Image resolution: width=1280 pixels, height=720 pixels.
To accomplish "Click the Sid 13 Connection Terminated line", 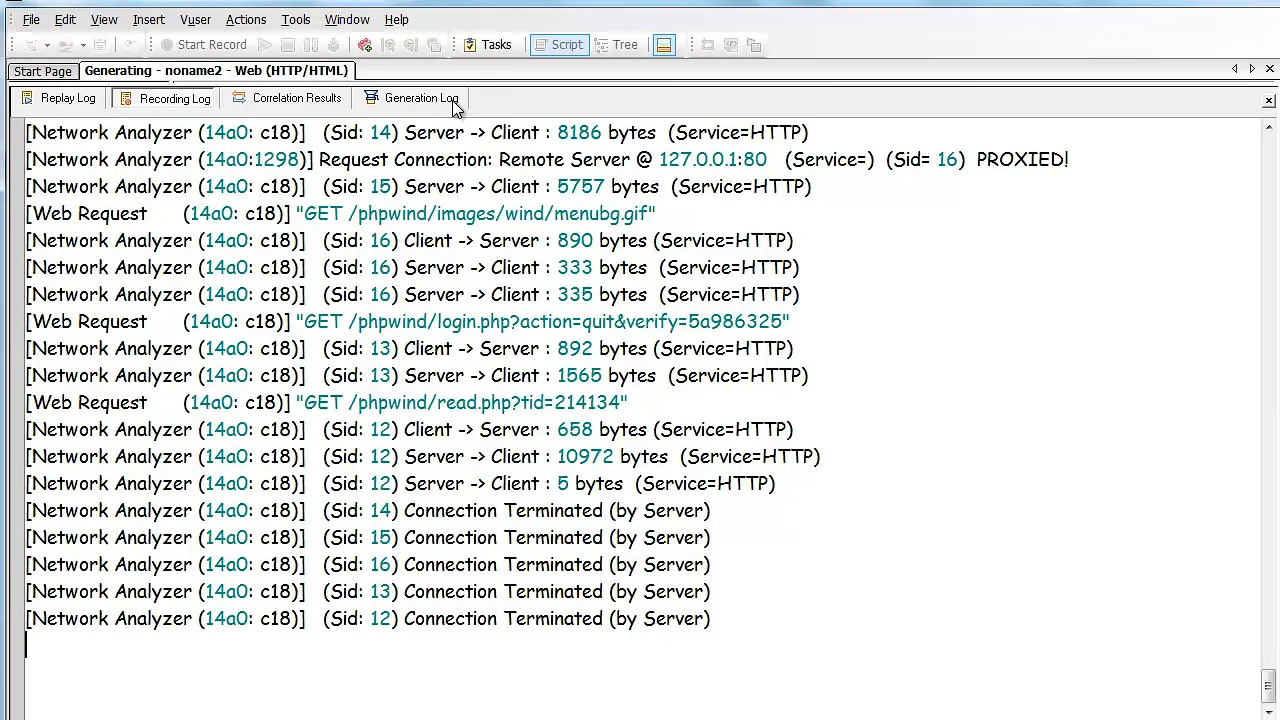I will pos(368,591).
